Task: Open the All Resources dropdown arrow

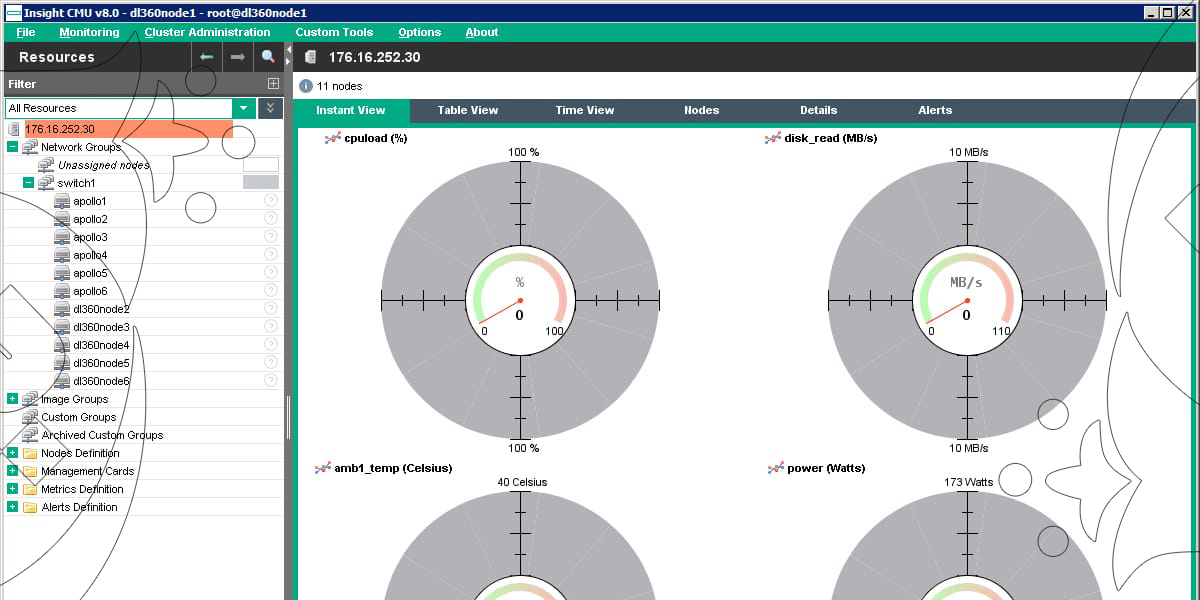Action: pos(244,108)
